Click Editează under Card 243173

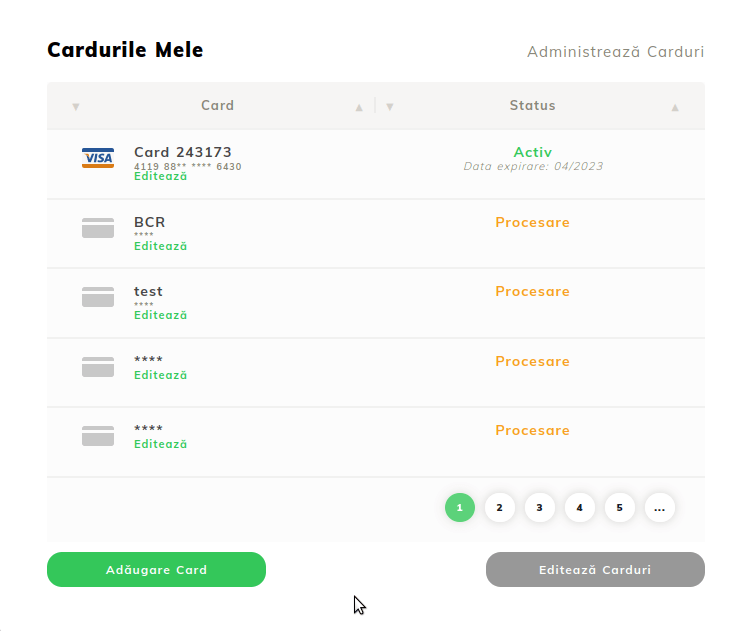[161, 176]
